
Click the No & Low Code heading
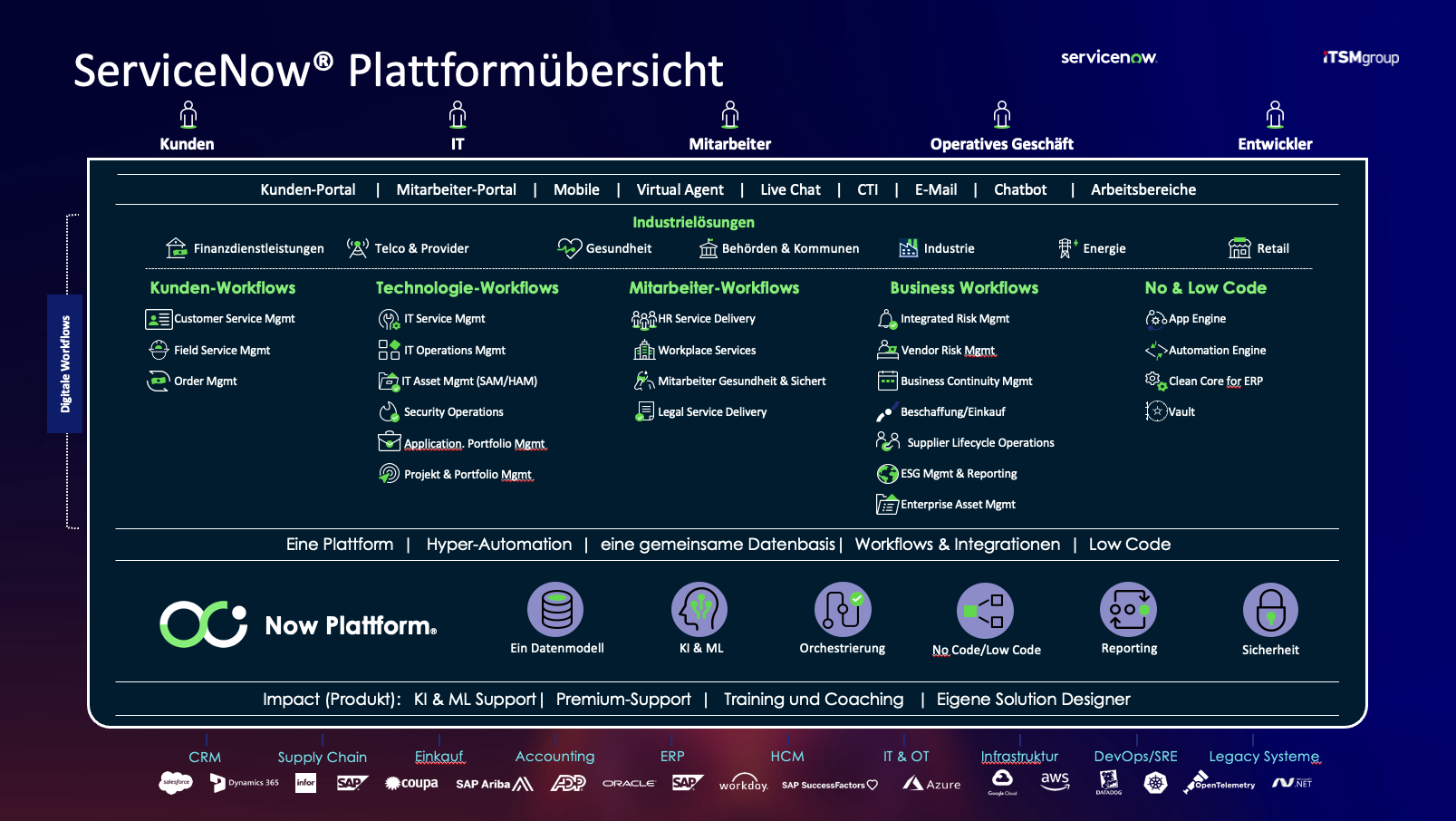click(1205, 287)
